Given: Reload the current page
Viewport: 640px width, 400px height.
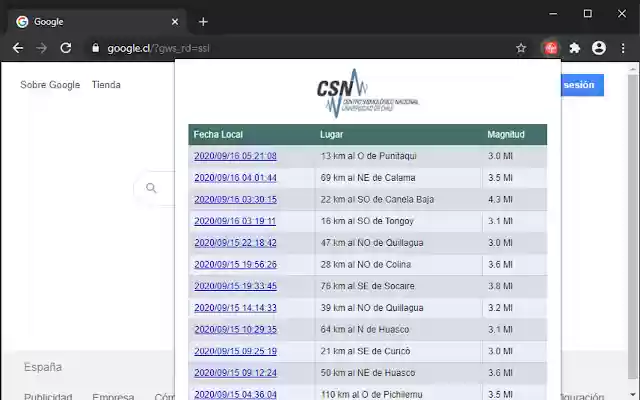Looking at the screenshot, I should [66, 48].
